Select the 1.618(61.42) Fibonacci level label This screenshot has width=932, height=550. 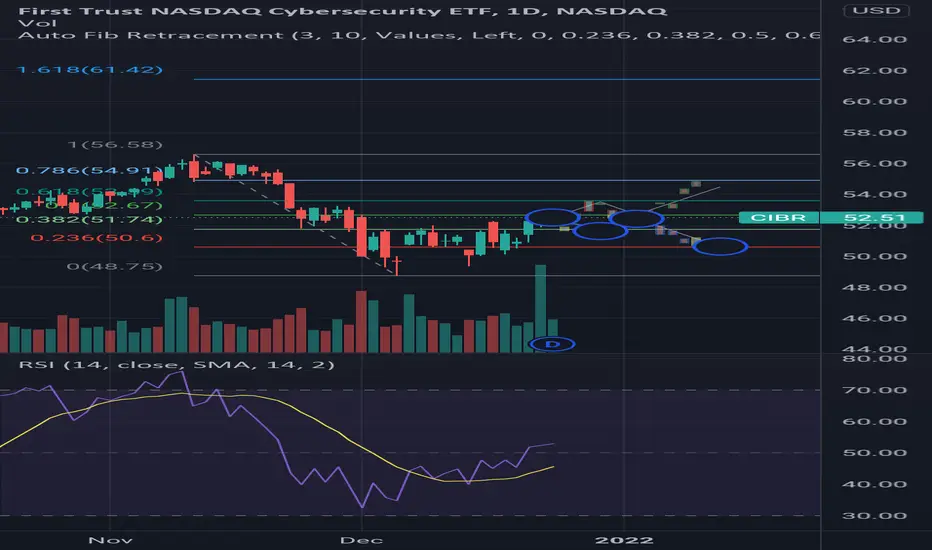click(x=90, y=70)
